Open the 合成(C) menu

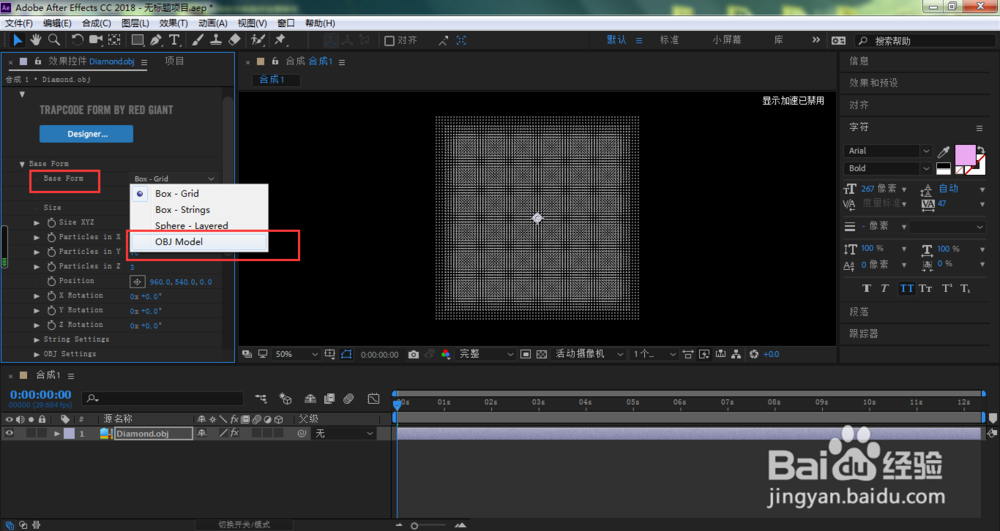(96, 23)
